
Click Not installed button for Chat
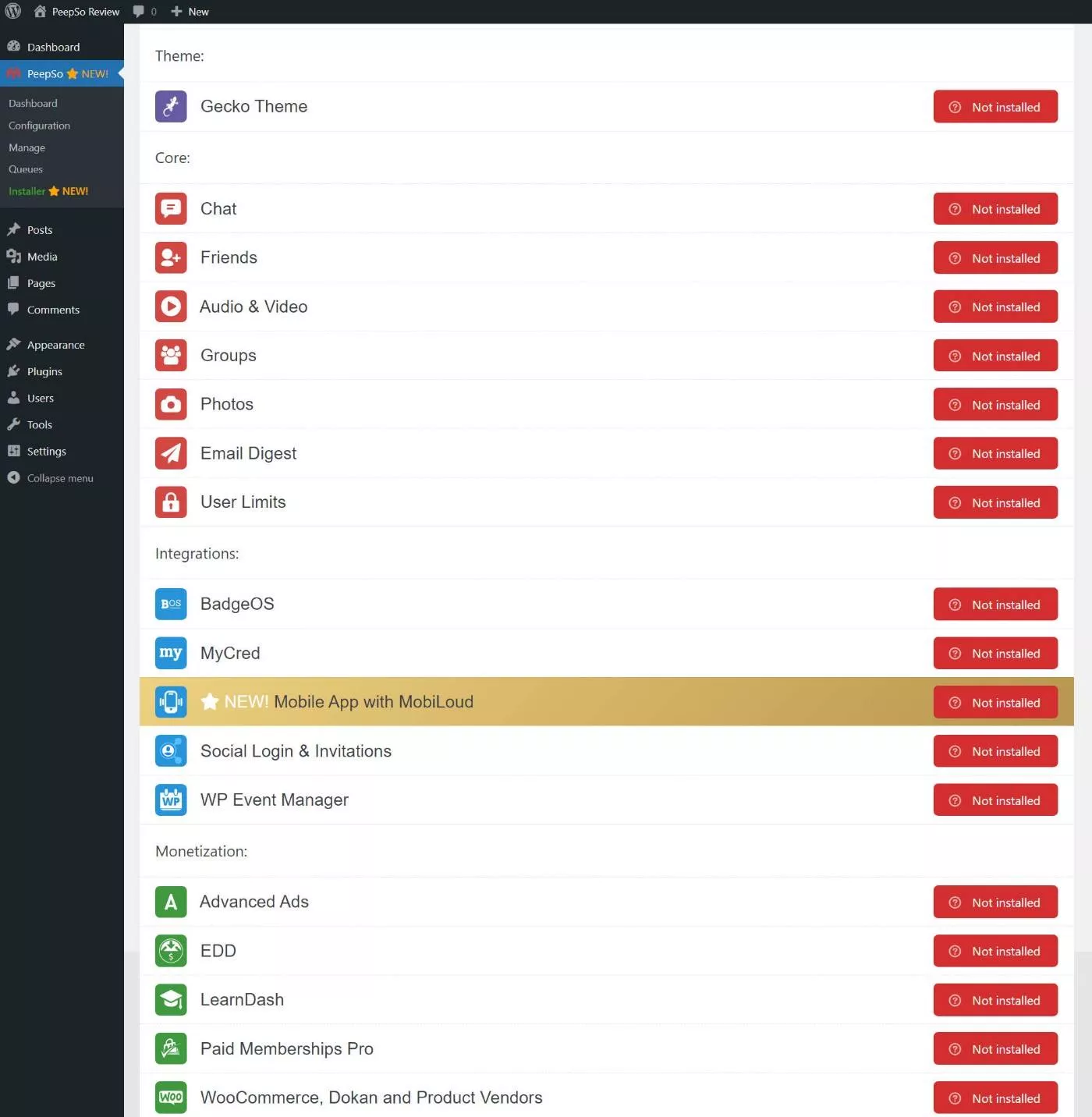[x=995, y=209]
